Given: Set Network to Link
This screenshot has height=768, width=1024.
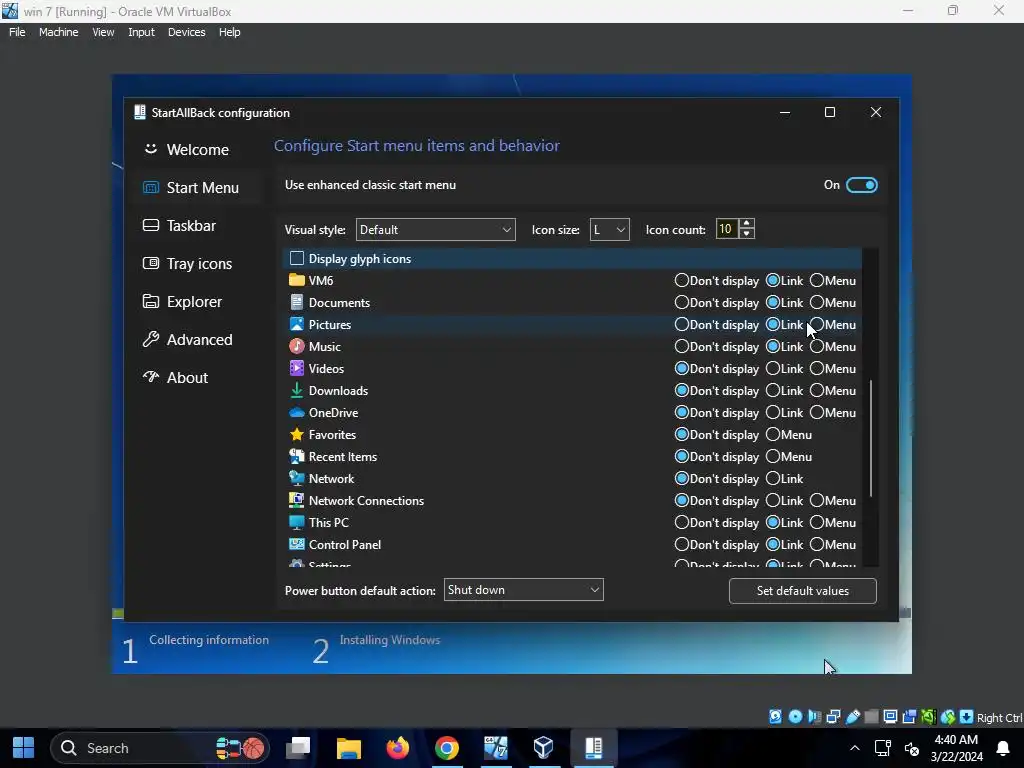Looking at the screenshot, I should [773, 478].
